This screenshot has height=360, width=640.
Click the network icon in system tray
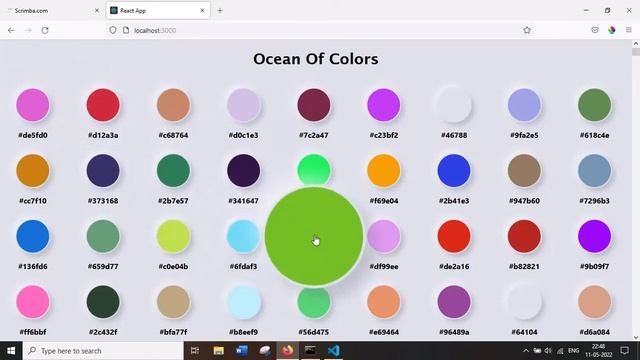[x=560, y=351]
